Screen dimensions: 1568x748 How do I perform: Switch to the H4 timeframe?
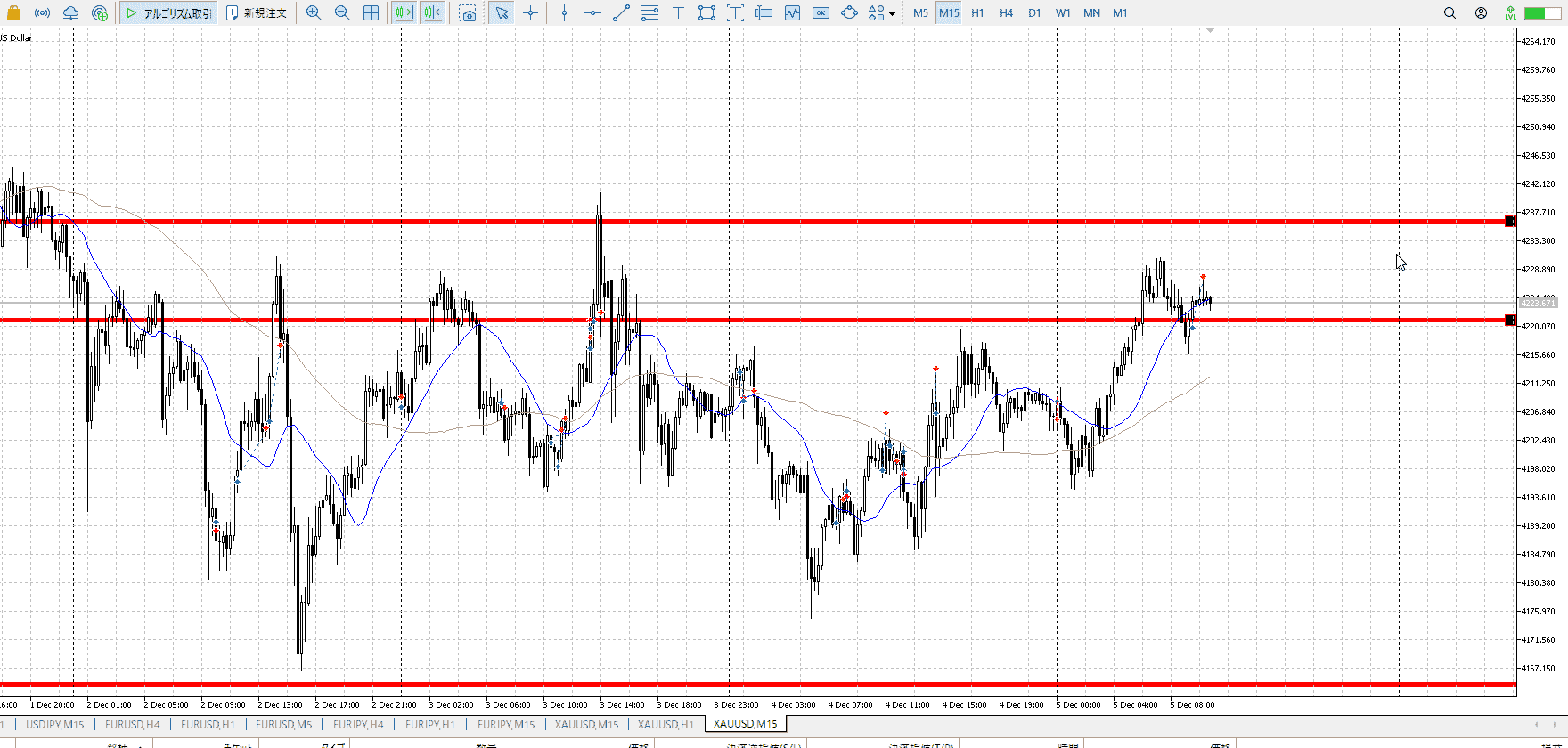1006,13
